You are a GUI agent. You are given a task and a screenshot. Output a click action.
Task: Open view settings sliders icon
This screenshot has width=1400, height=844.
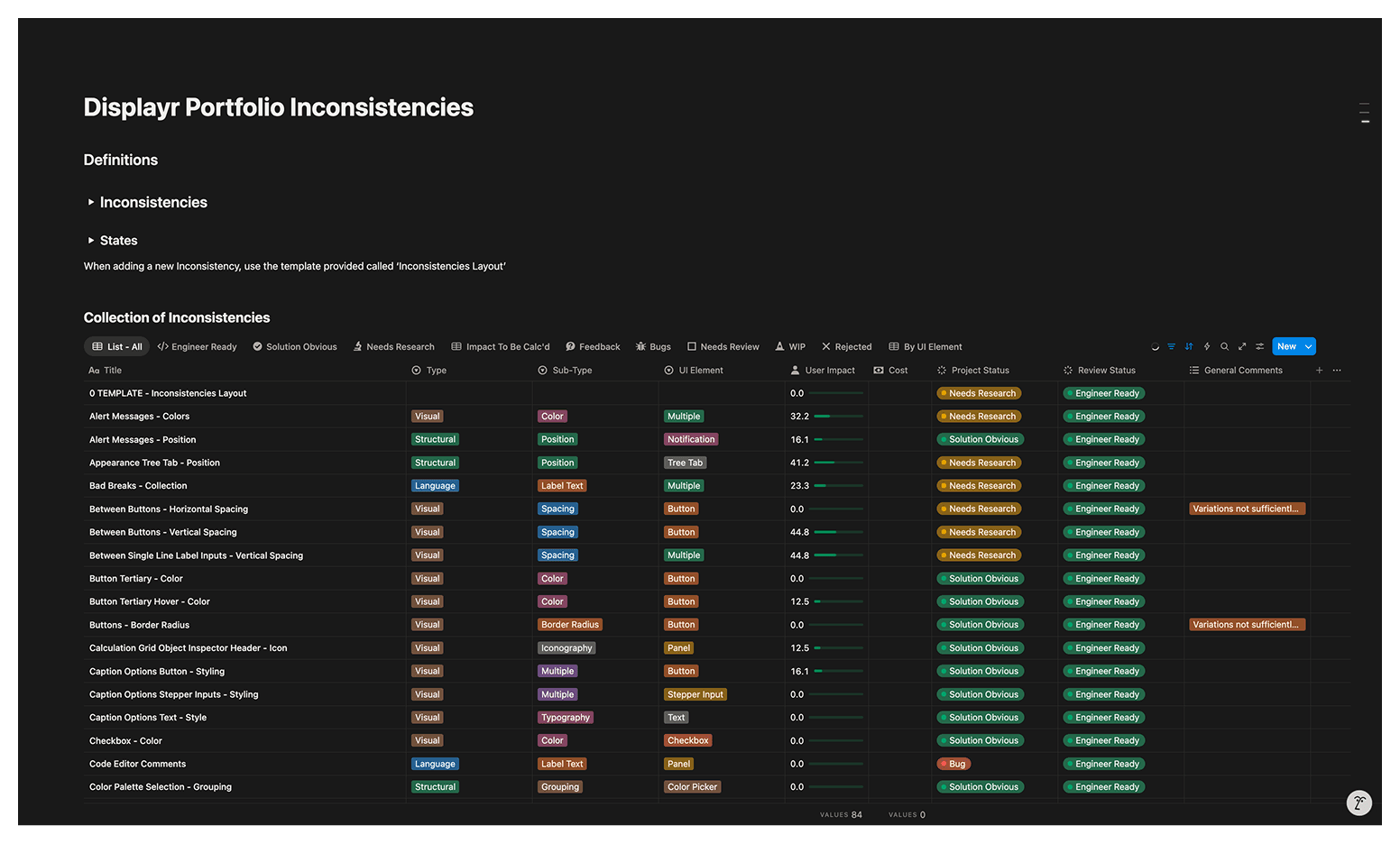pyautogui.click(x=1260, y=346)
